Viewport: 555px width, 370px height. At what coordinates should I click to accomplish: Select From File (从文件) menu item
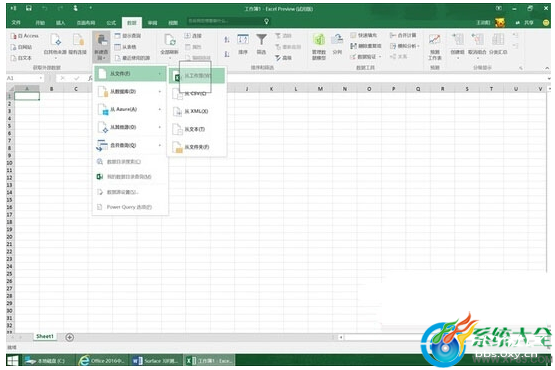pyautogui.click(x=130, y=74)
